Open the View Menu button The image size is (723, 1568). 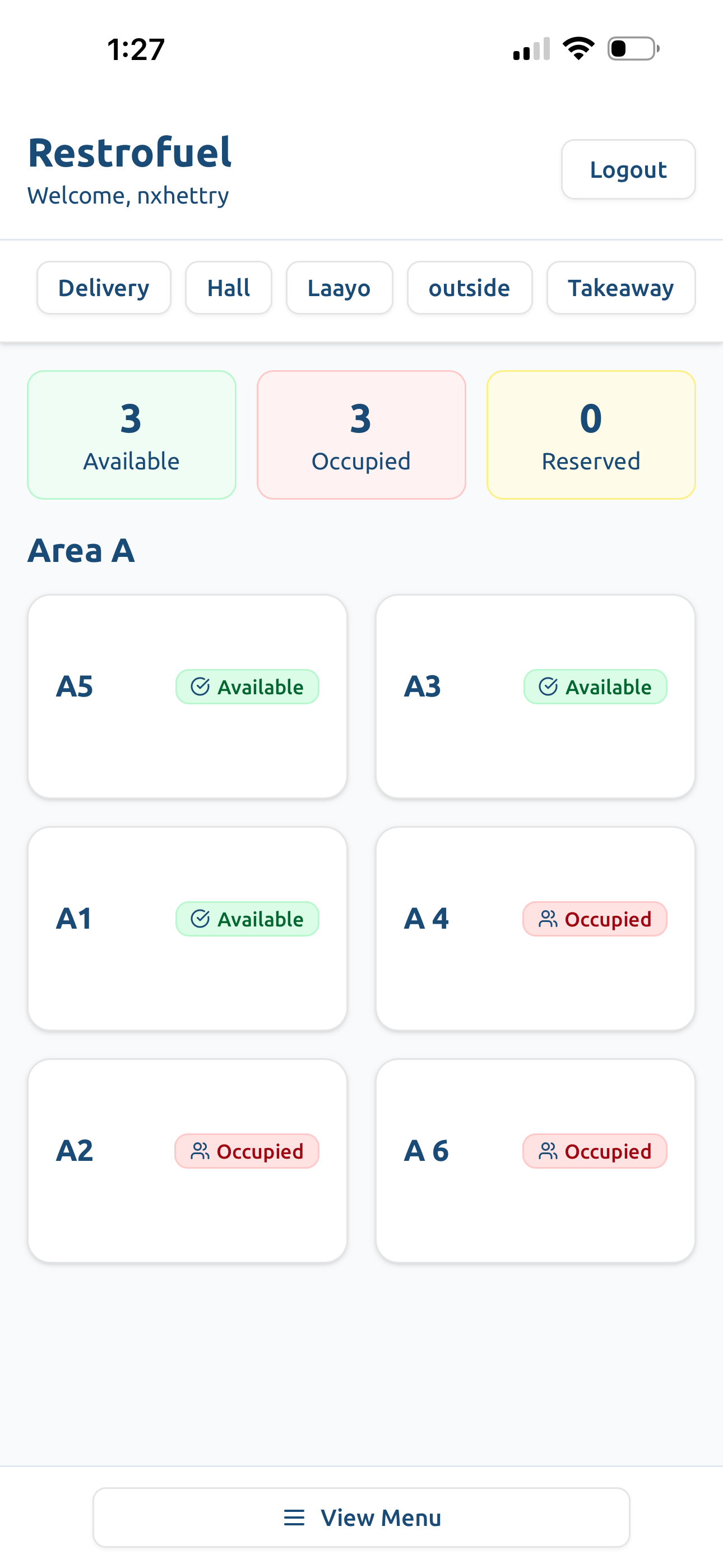(x=361, y=1518)
